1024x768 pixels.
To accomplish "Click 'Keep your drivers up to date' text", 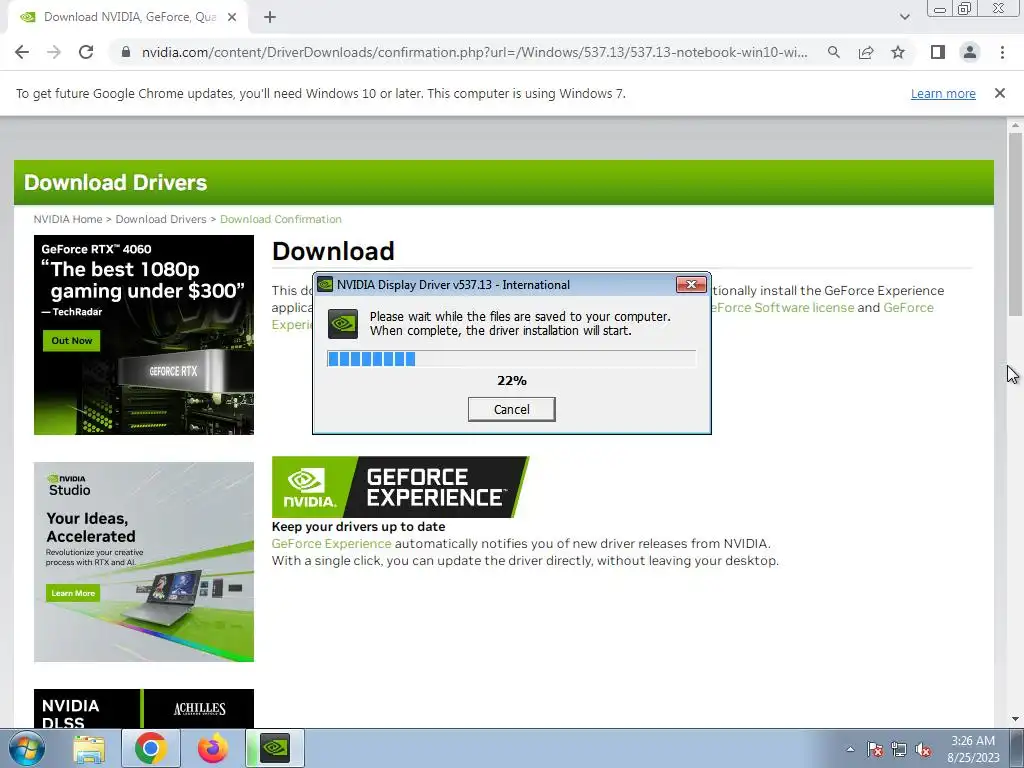I will (359, 526).
